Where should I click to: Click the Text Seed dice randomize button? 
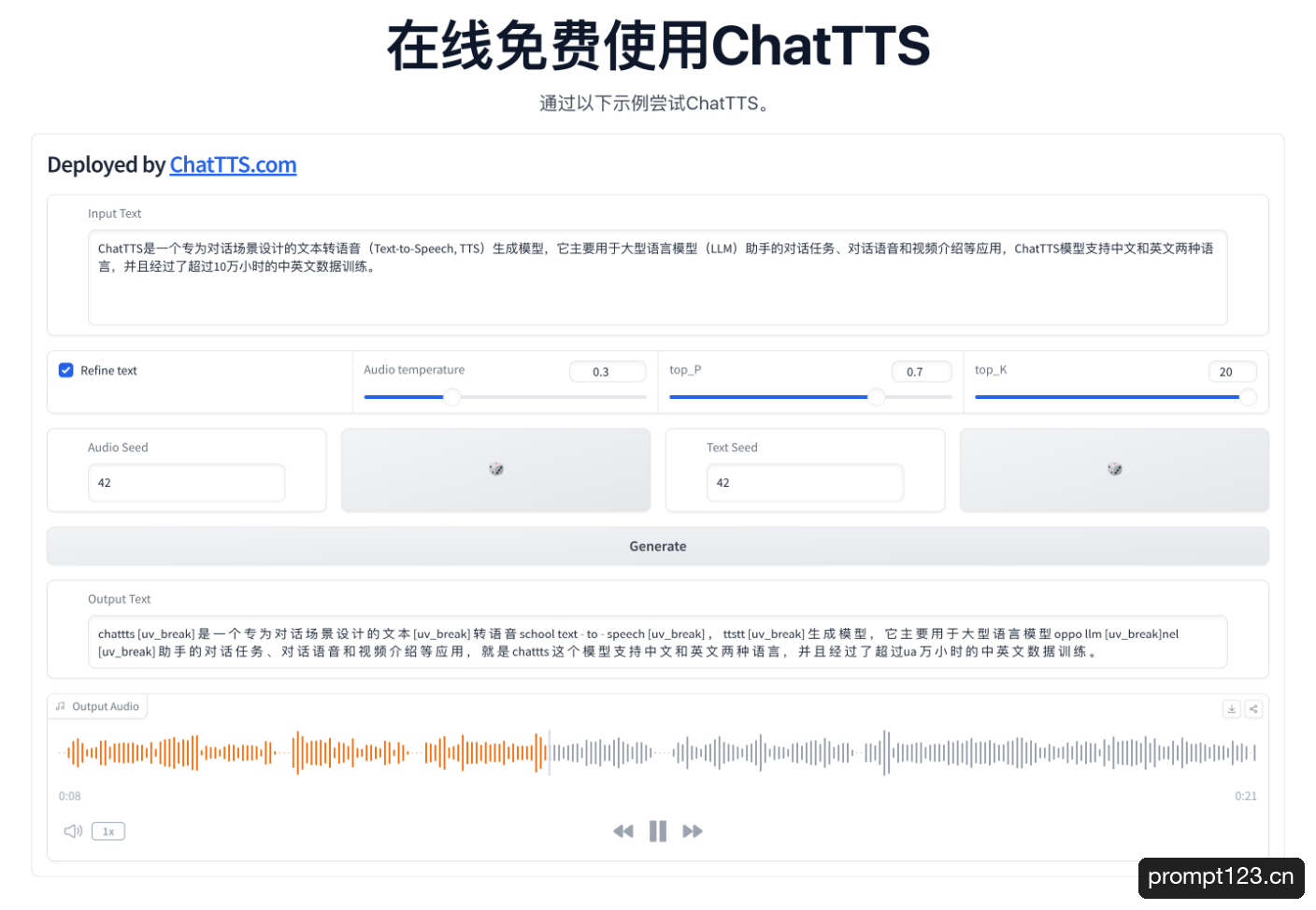(x=1114, y=470)
